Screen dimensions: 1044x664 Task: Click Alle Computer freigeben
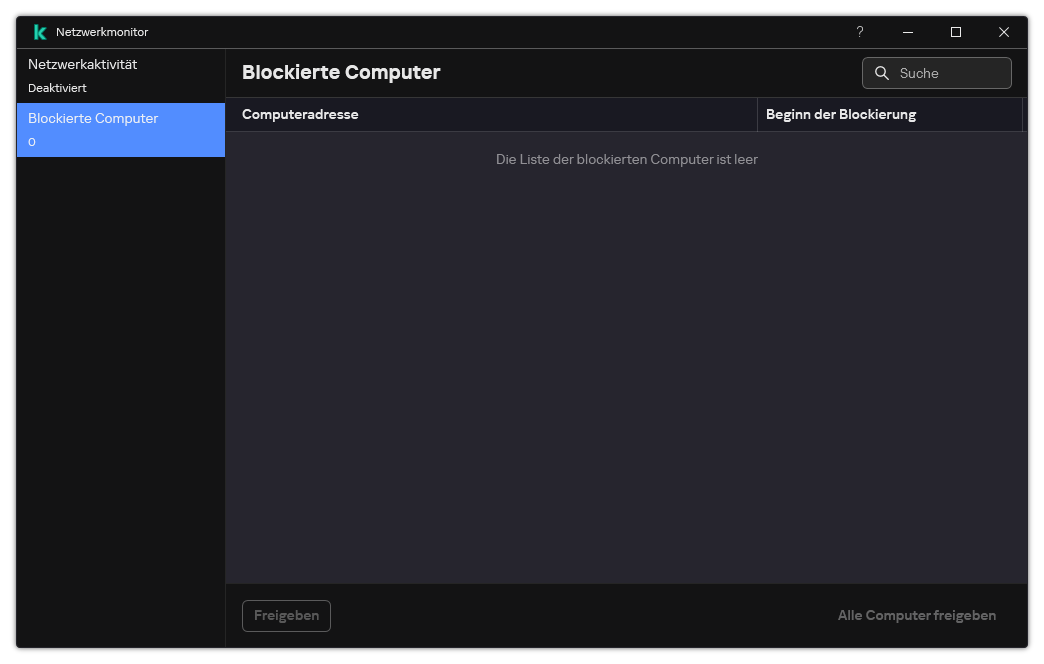click(x=916, y=615)
